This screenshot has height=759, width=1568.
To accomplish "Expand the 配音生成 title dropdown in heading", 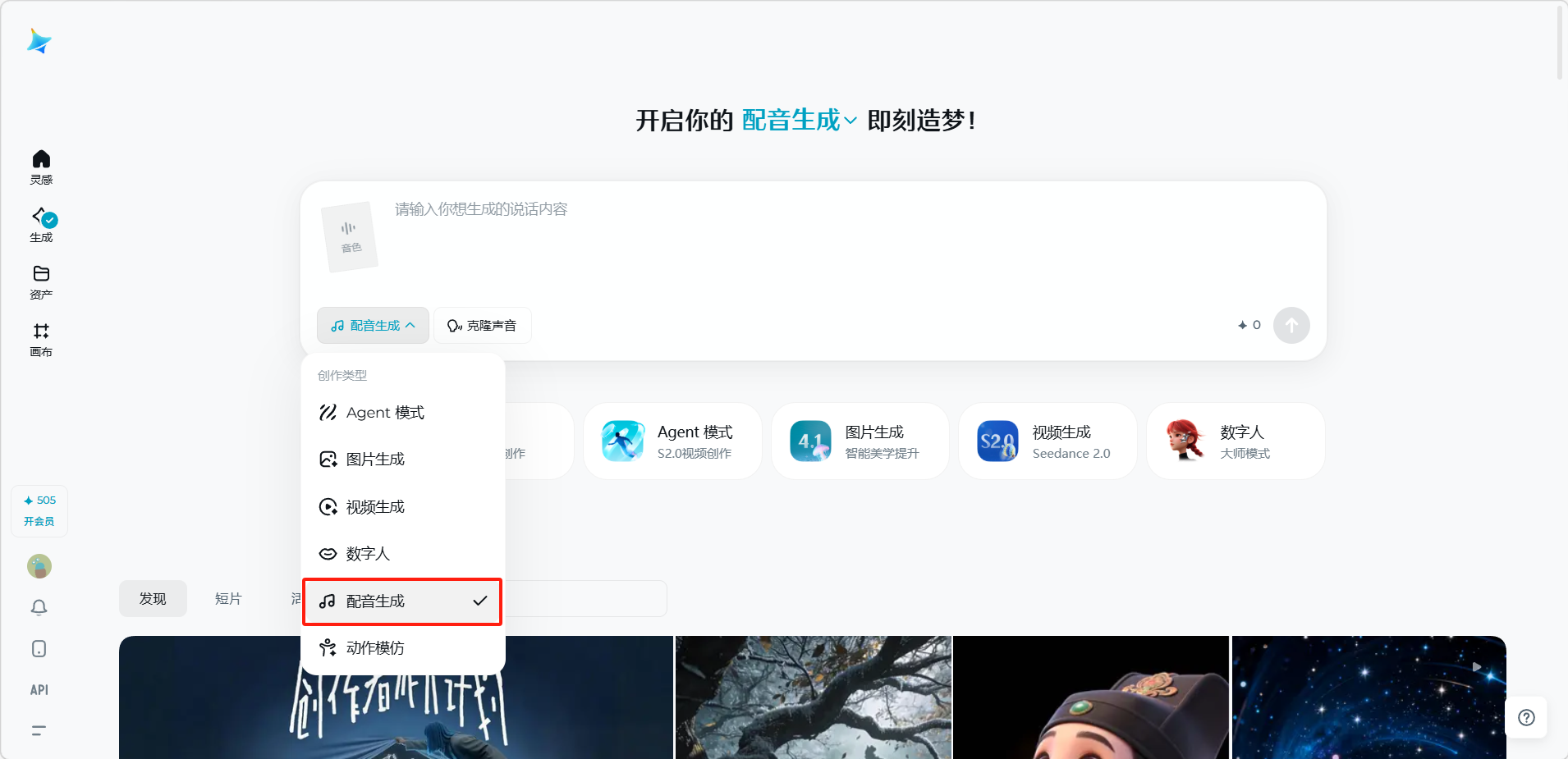I will (x=799, y=121).
